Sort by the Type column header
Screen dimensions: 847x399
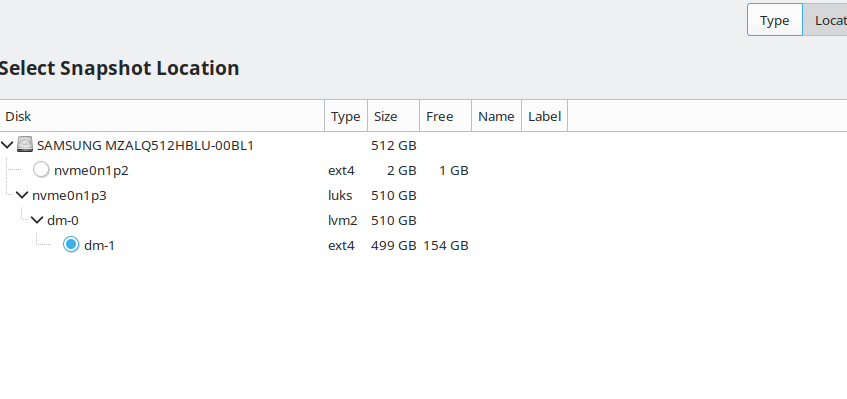[346, 116]
